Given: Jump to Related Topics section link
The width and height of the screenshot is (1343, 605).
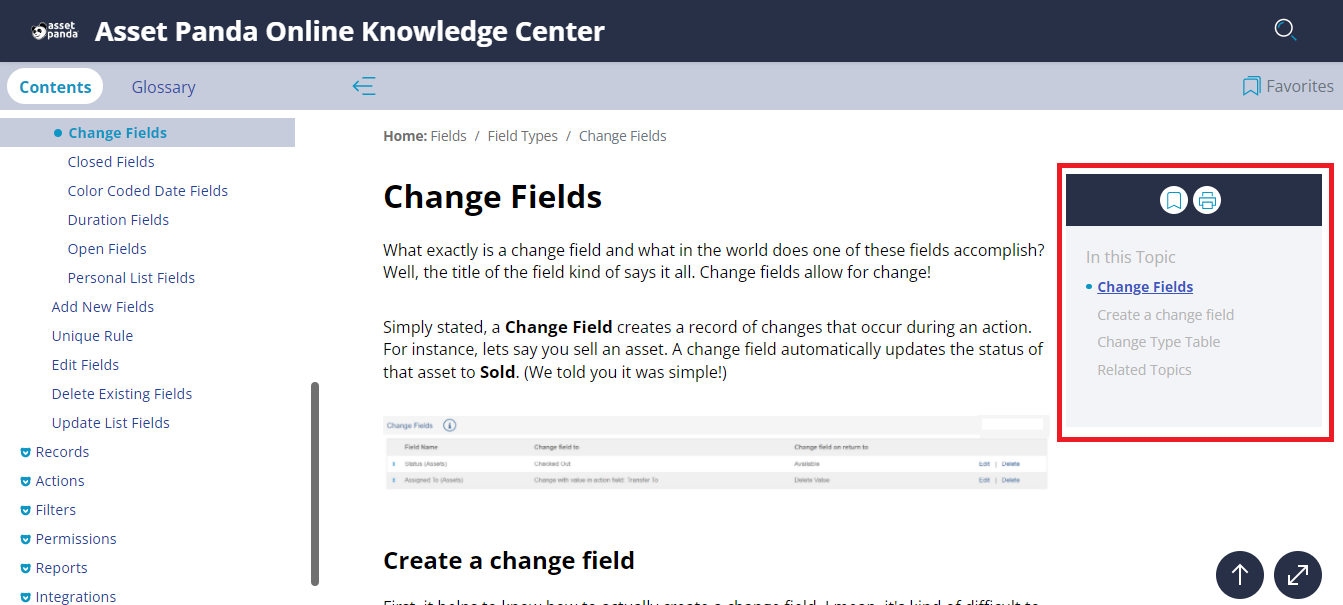Looking at the screenshot, I should pos(1145,370).
